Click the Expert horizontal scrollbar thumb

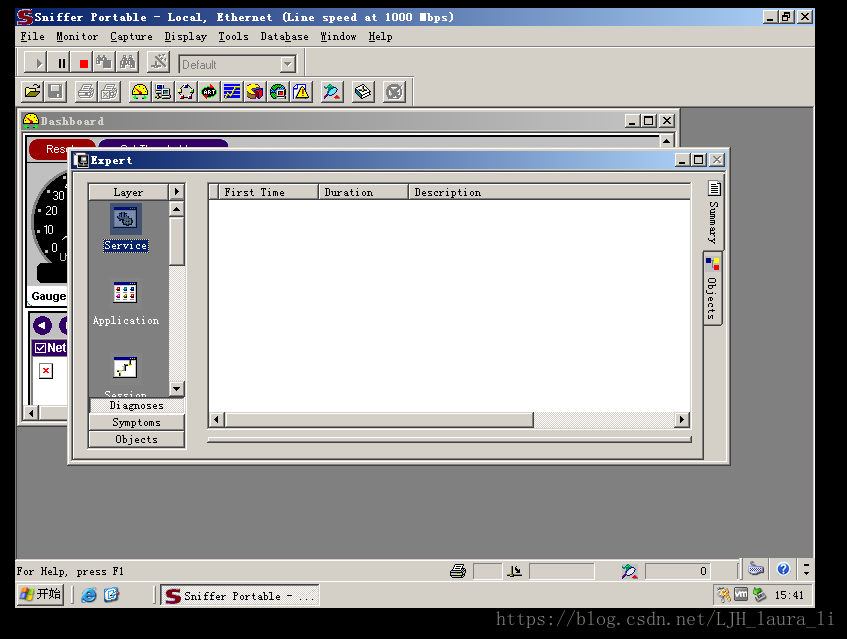[379, 420]
